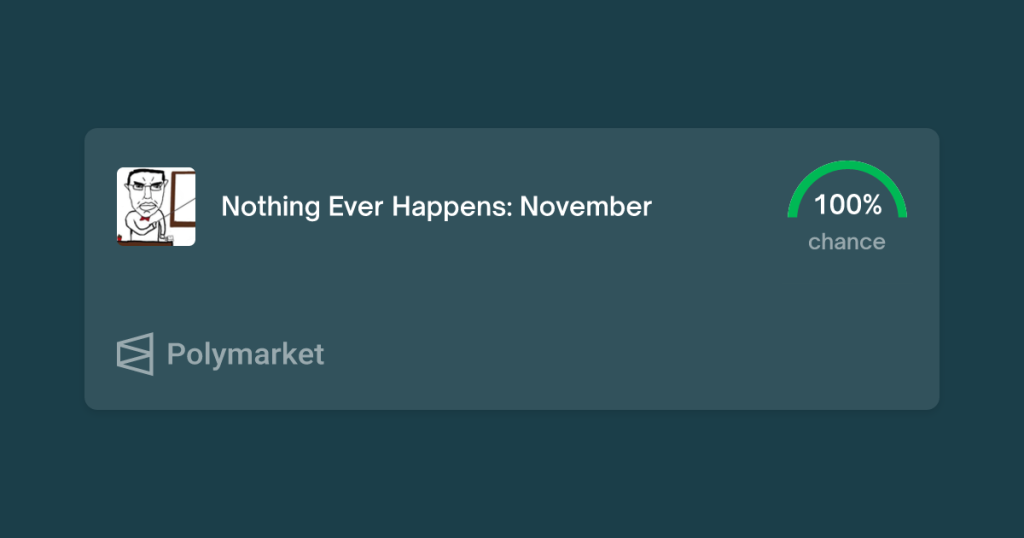Click the word "November" in the title
This screenshot has width=1024, height=538.
pyautogui.click(x=586, y=207)
